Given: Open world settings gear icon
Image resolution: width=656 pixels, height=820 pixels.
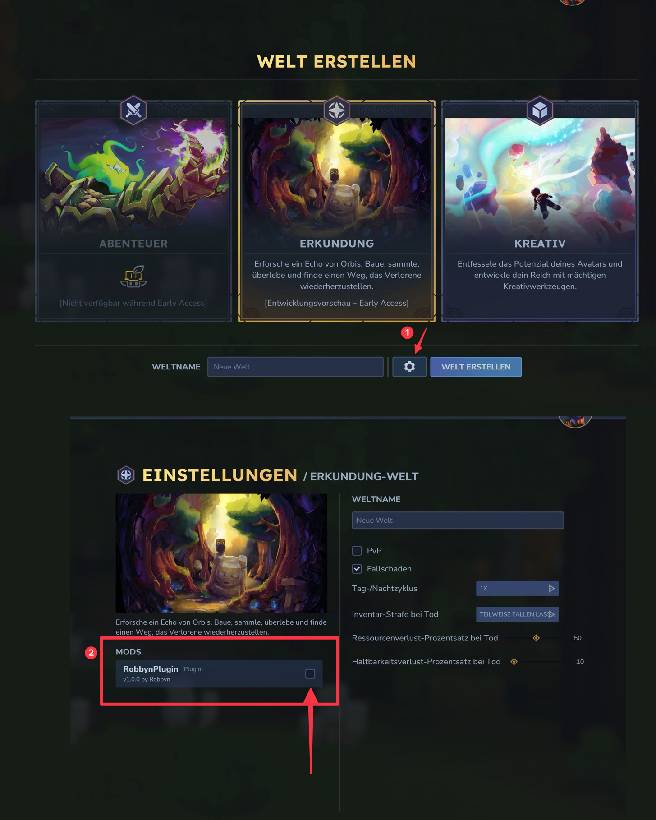Looking at the screenshot, I should [409, 367].
